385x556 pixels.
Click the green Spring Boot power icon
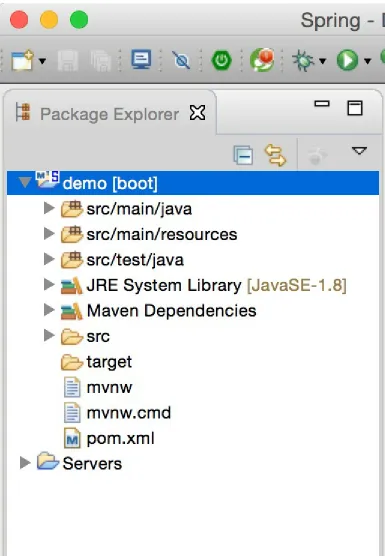pos(222,60)
